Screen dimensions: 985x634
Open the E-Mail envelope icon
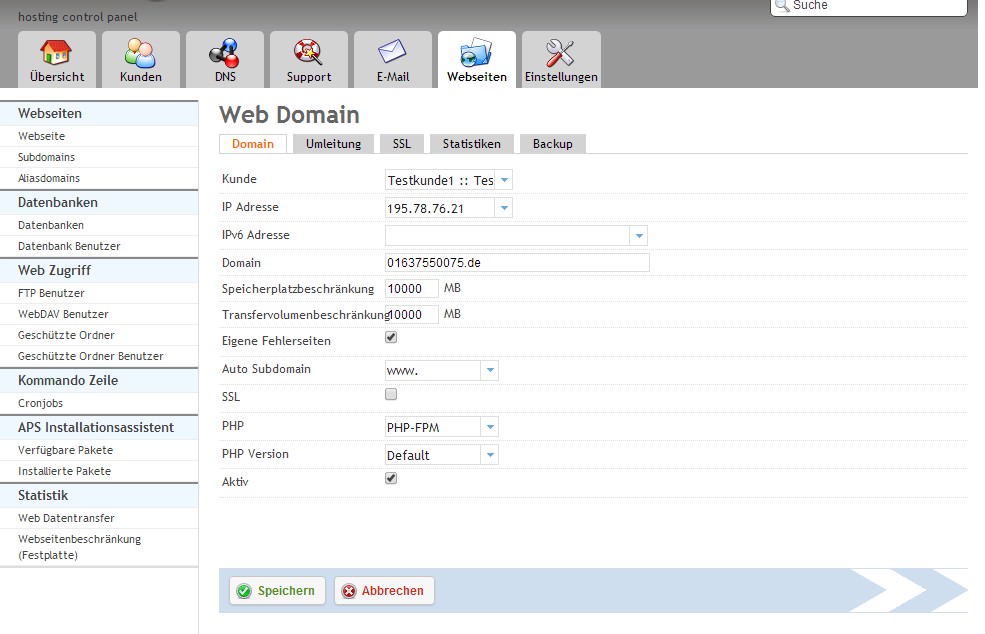[x=392, y=53]
